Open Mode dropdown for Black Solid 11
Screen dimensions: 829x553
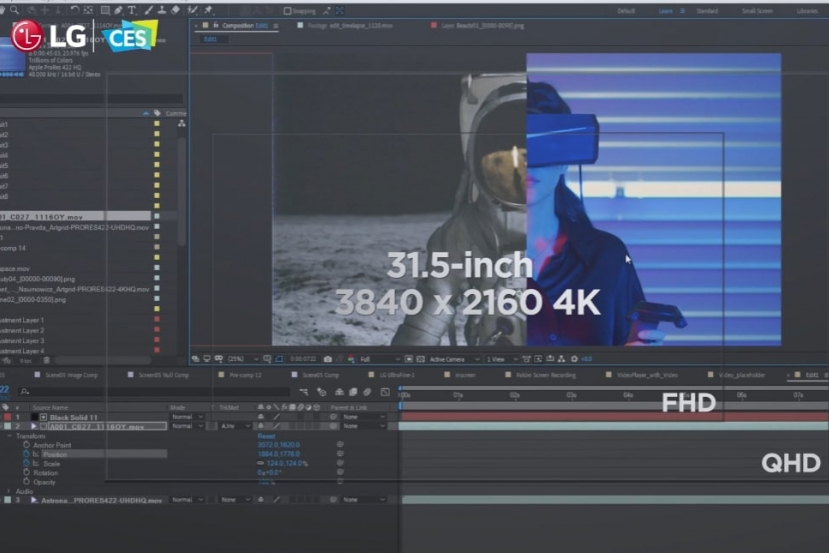pos(187,417)
